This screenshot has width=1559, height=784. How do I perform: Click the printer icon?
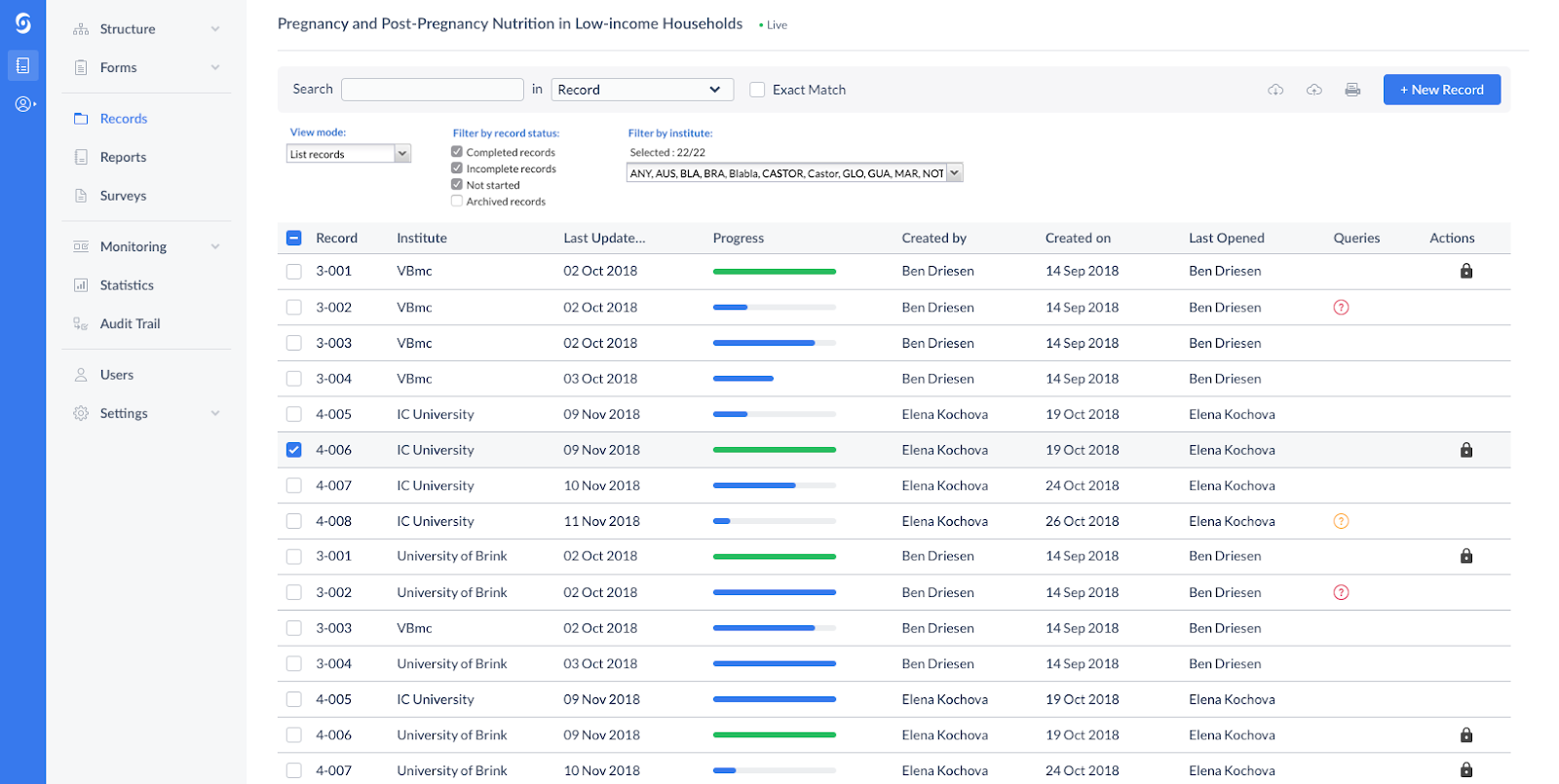coord(1352,90)
